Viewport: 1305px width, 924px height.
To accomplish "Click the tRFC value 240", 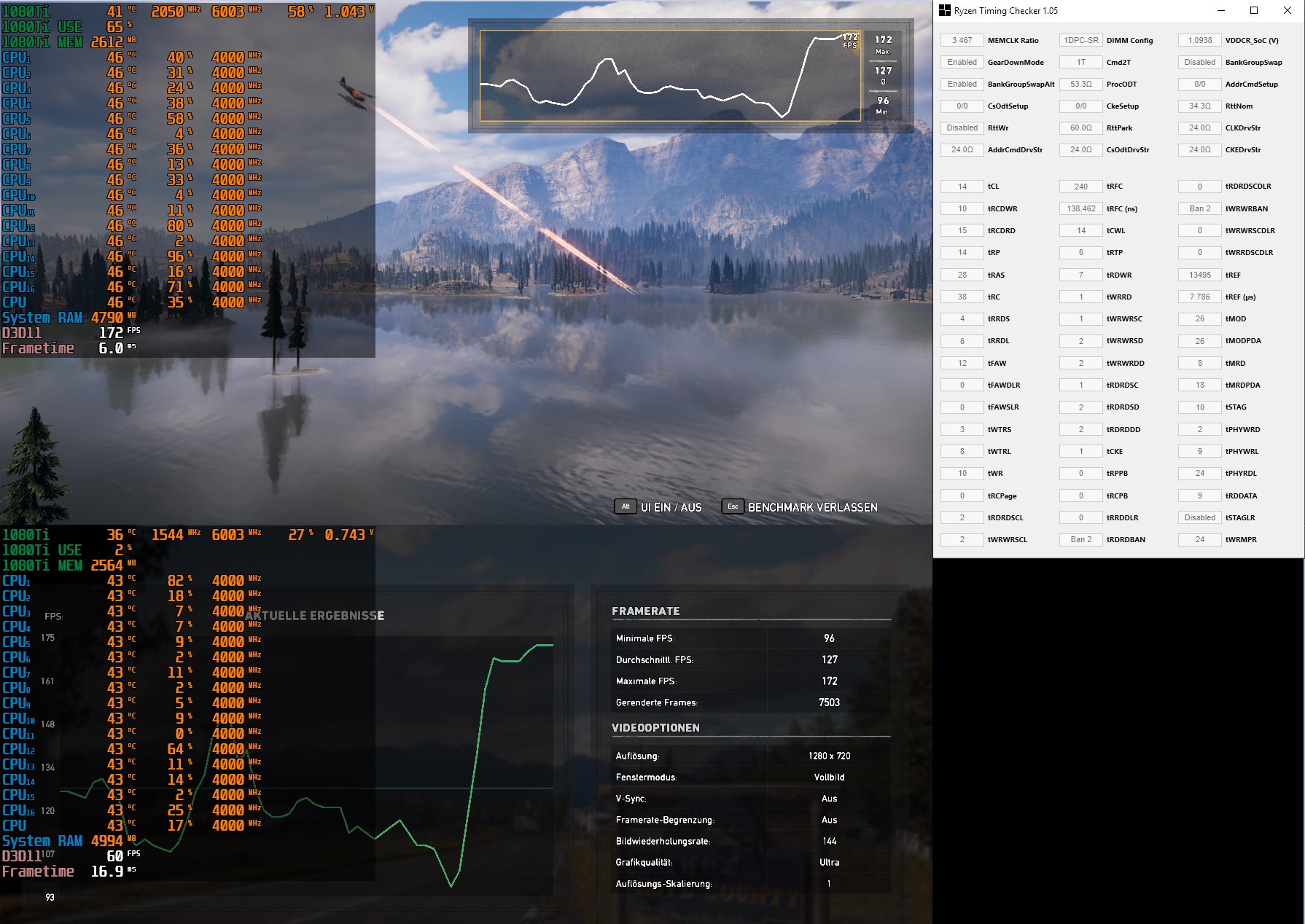I will point(1081,187).
